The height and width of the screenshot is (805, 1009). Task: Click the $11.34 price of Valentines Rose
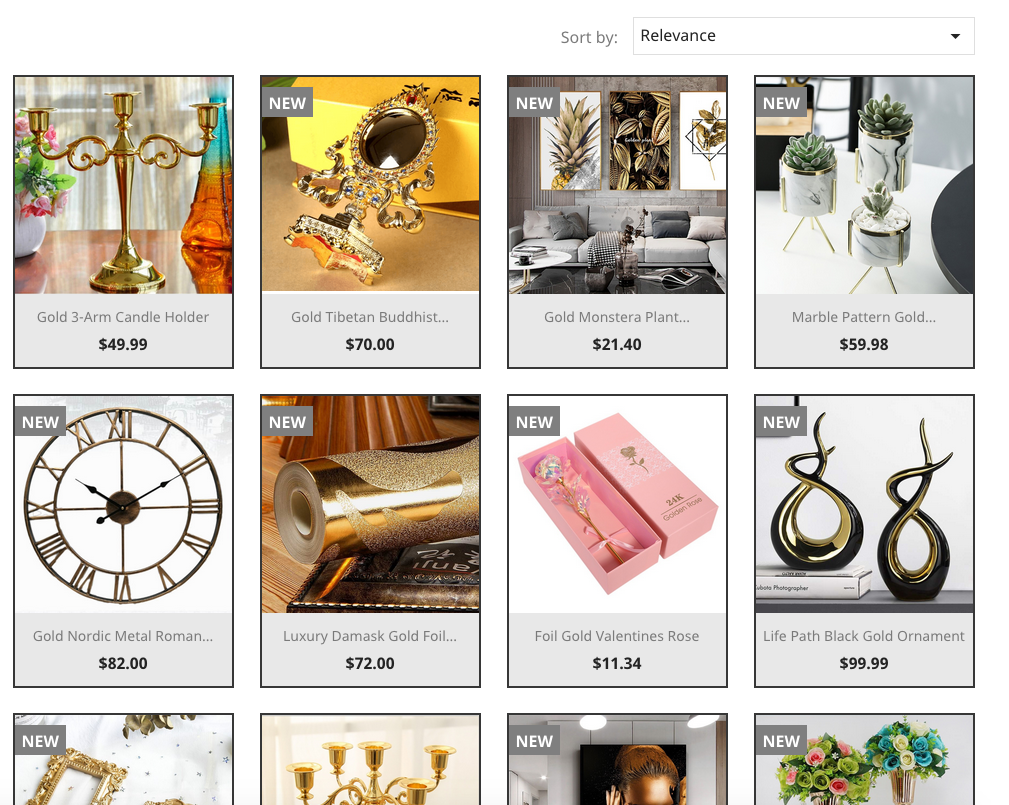(616, 663)
